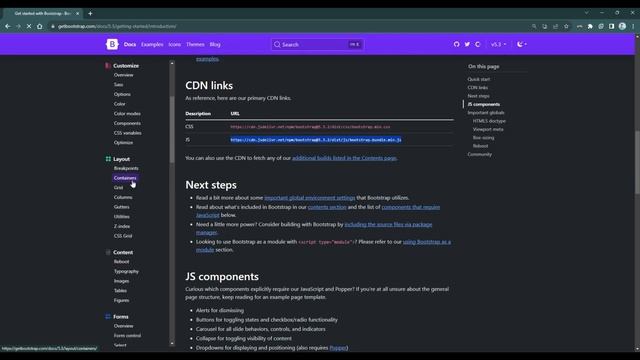Follow using Bootstrap as a module link
This screenshot has height=360, width=640.
pos(427,242)
